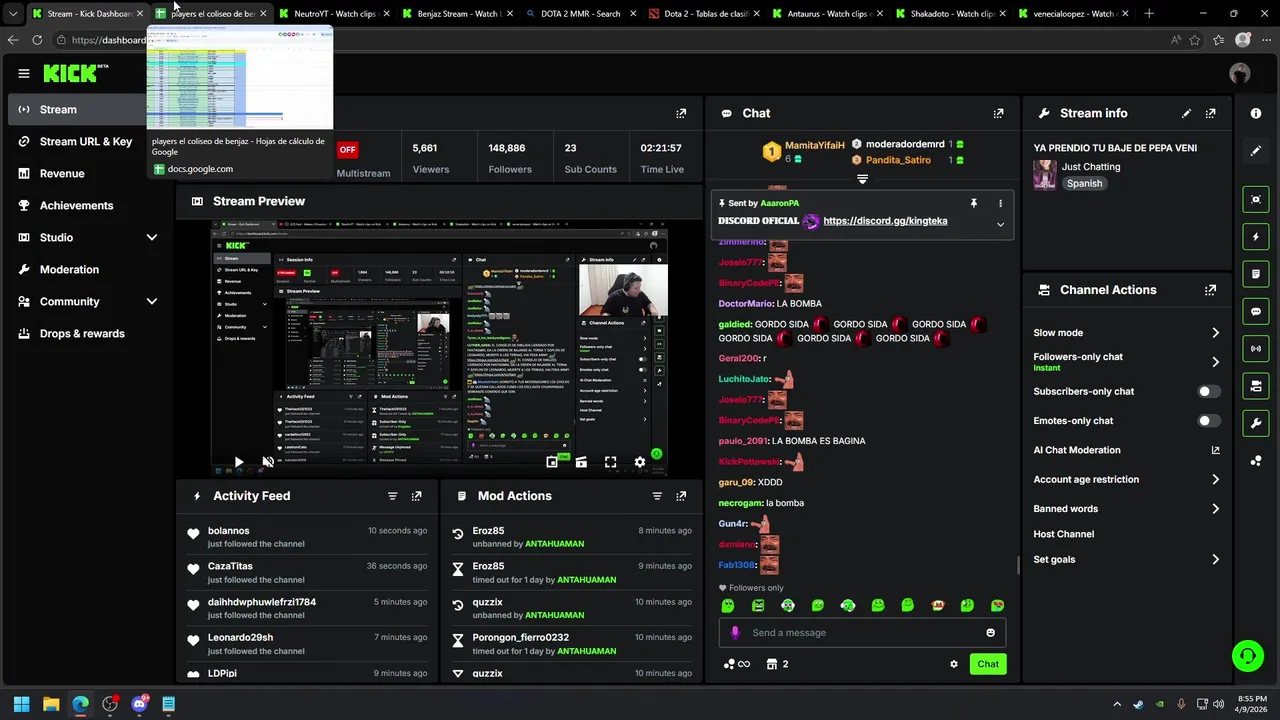Filter the Mod Actions list
The height and width of the screenshot is (720, 1280).
pyautogui.click(x=657, y=496)
